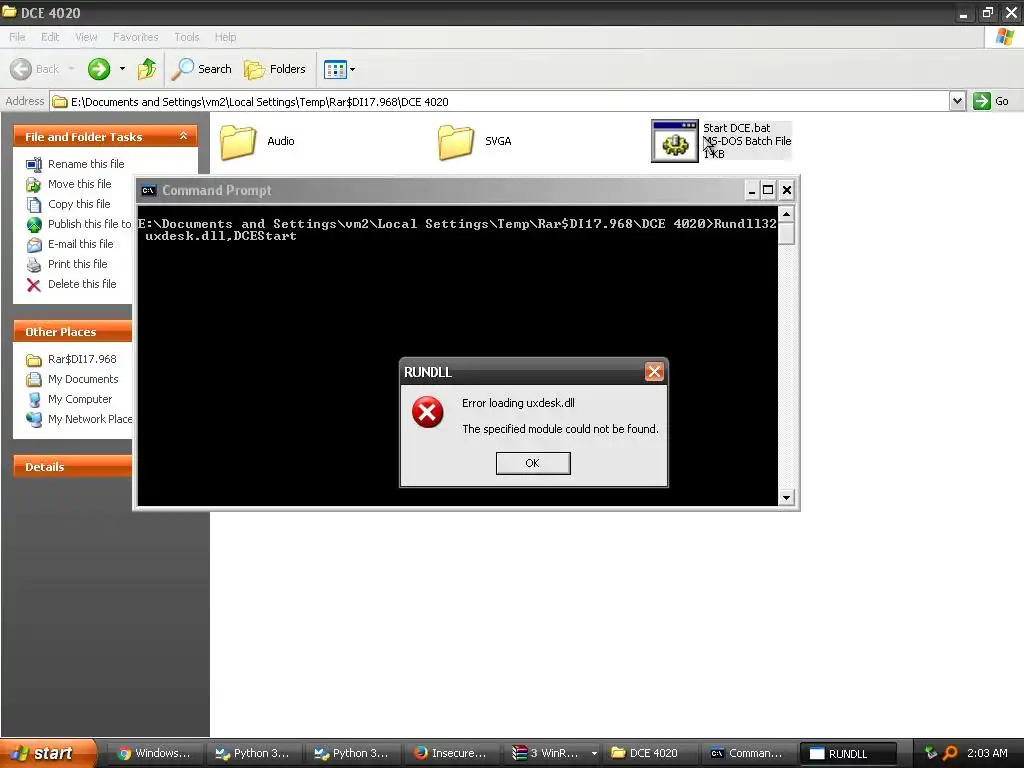Maximize the Command Prompt window
Image resolution: width=1024 pixels, height=768 pixels.
[x=768, y=190]
